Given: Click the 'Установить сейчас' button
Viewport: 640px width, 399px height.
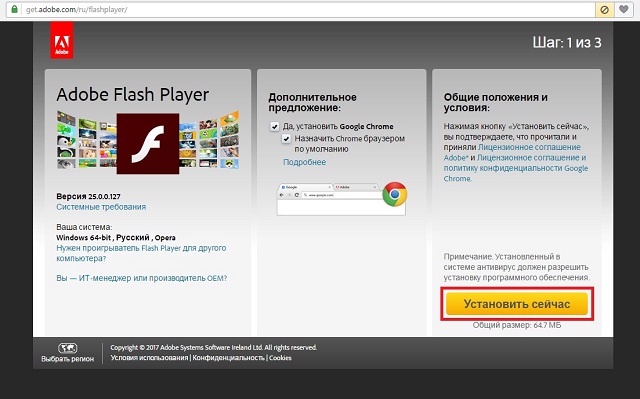Looking at the screenshot, I should [517, 304].
